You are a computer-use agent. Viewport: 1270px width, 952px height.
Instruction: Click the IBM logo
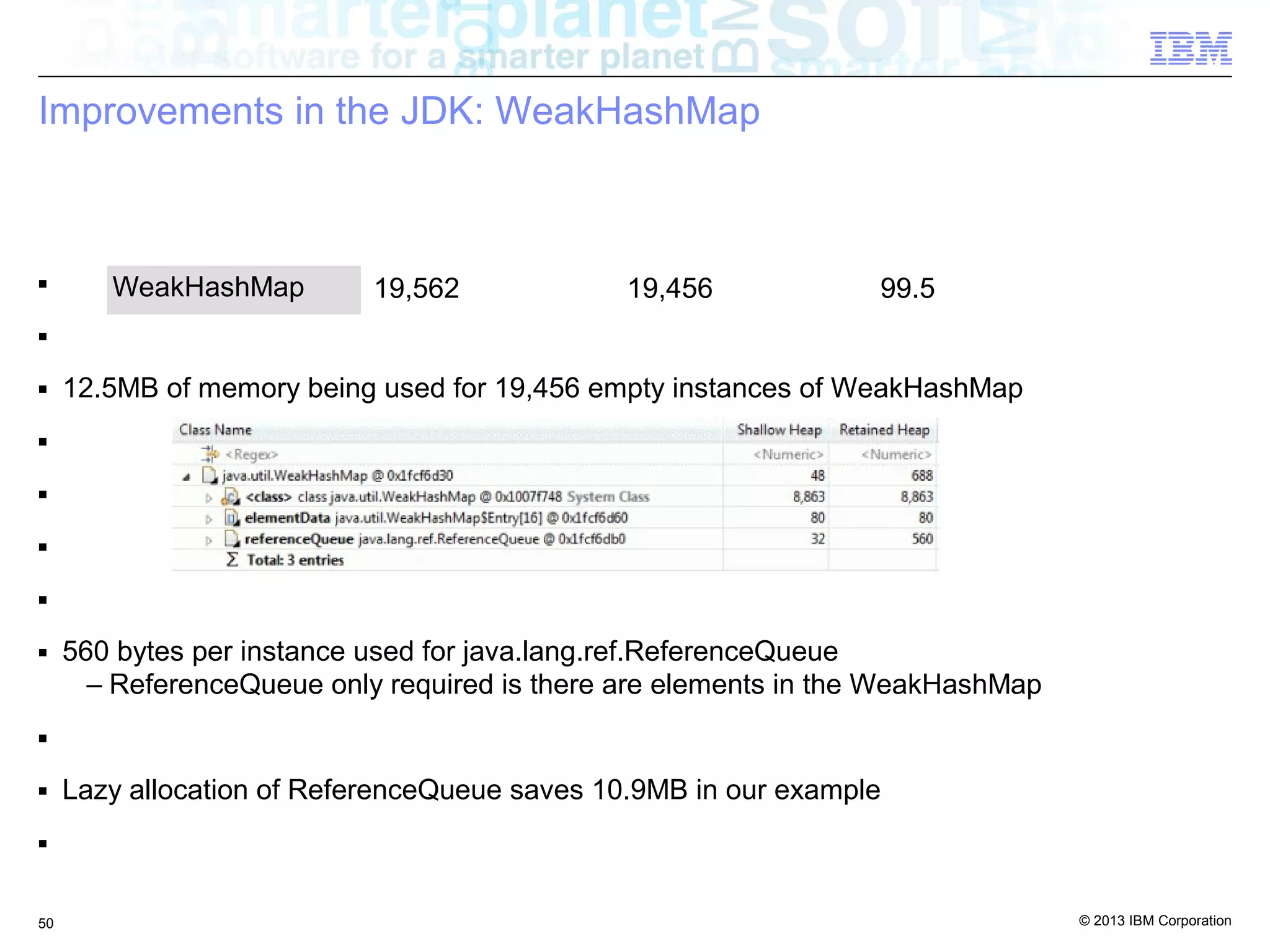coord(1191,48)
